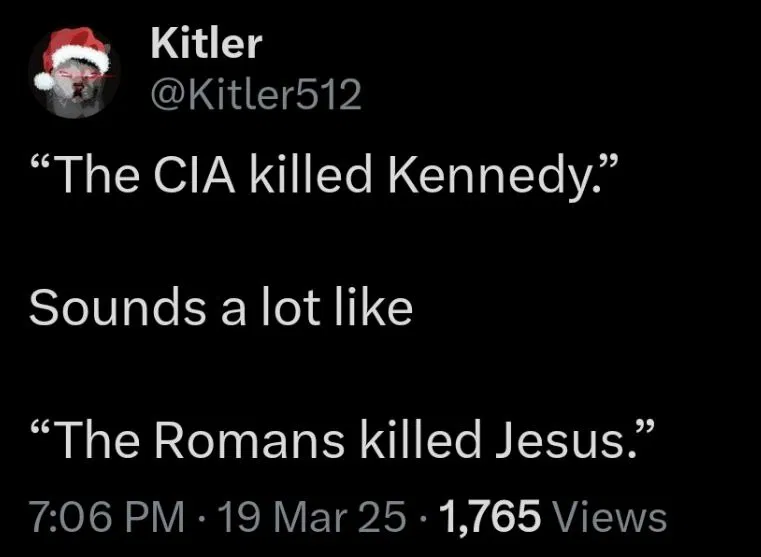
Task: Click the 7:06 PM timestamp
Action: click(x=107, y=517)
